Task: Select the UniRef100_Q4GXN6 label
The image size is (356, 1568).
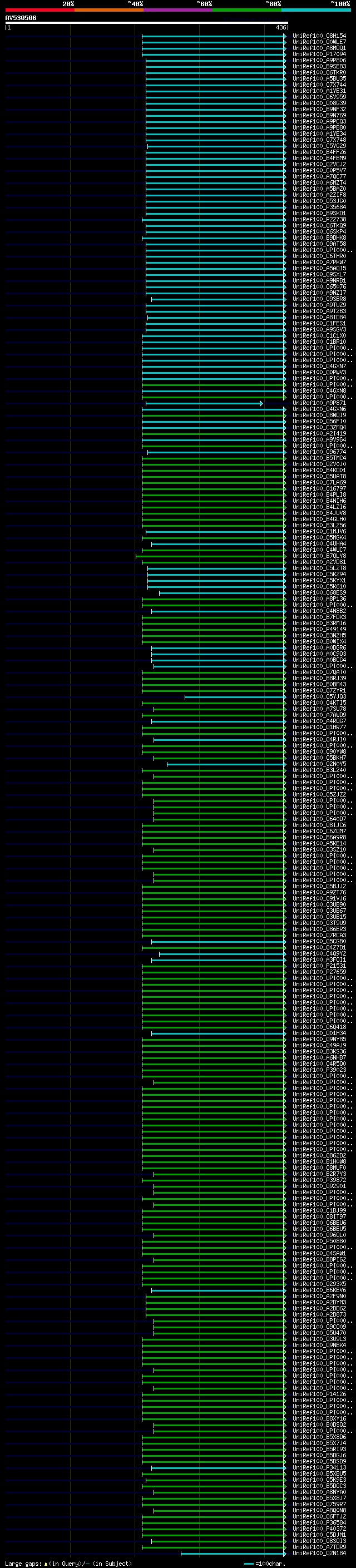Action: tap(319, 409)
